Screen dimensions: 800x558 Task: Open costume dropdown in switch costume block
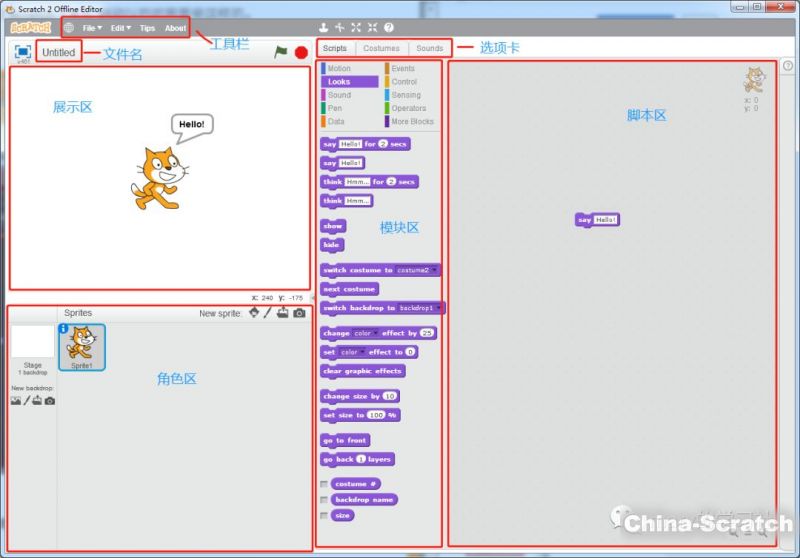tap(435, 270)
